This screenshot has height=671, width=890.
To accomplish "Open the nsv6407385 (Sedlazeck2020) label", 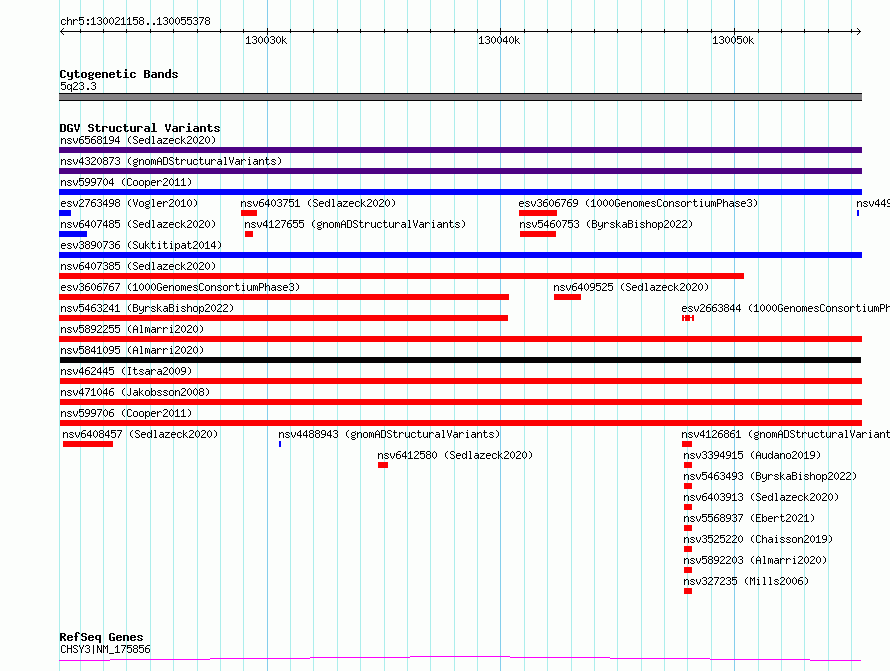I will [x=138, y=266].
